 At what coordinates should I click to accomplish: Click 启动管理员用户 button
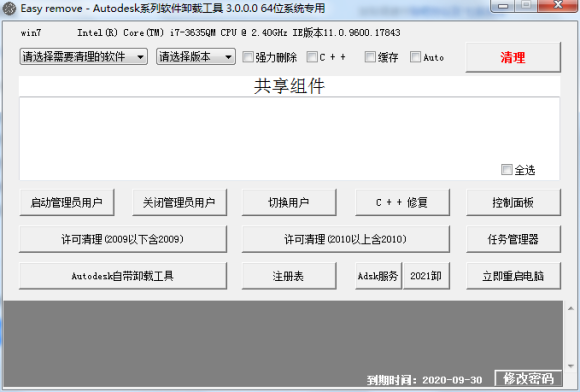pos(67,202)
